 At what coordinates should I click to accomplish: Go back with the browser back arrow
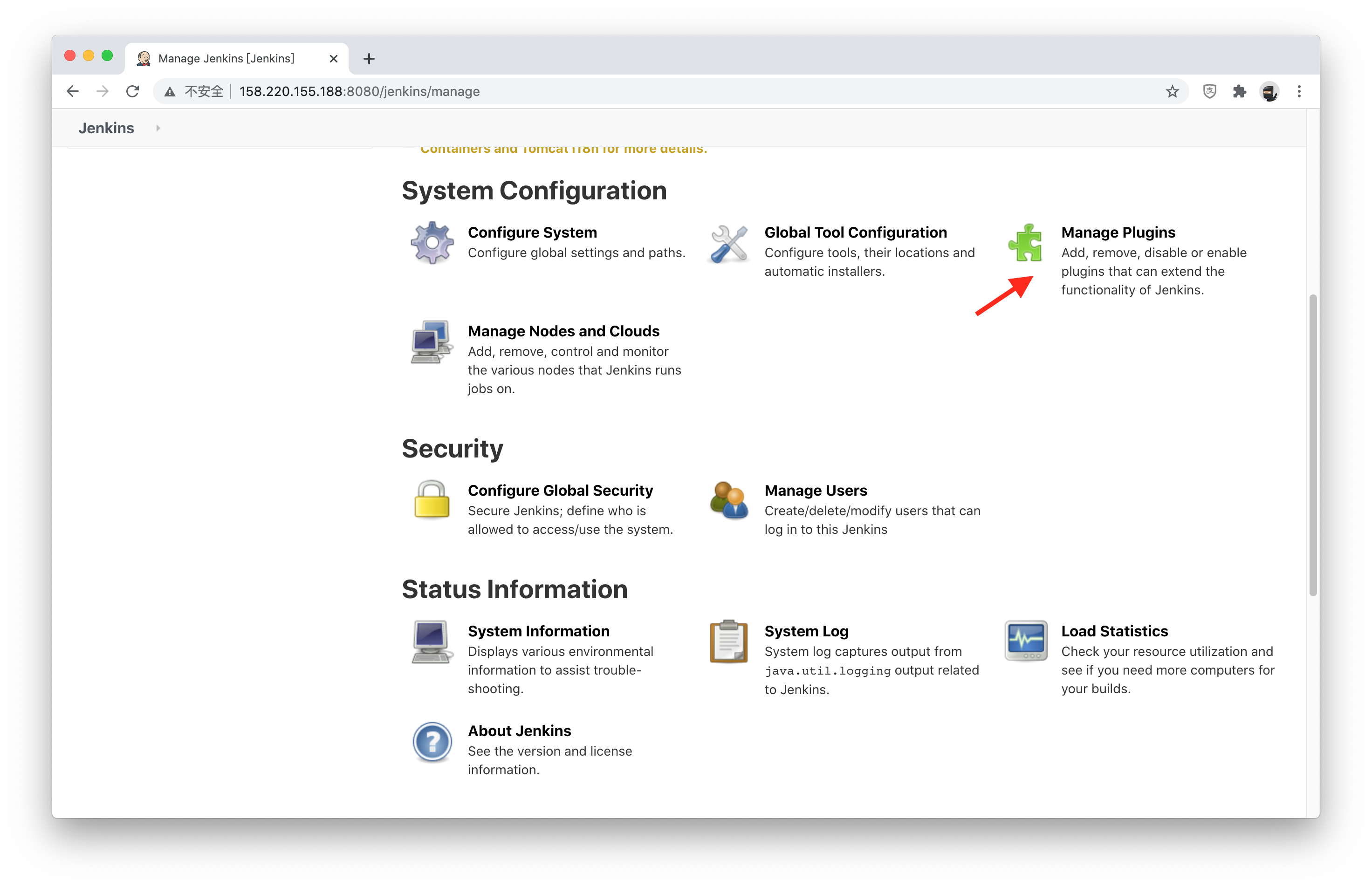73,91
